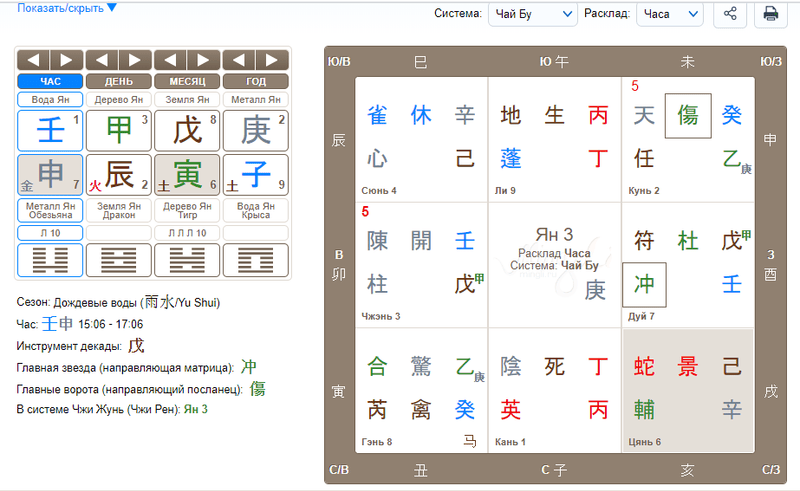800x491 pixels.
Task: Open the Расклад dropdown showing Часа
Action: [670, 14]
